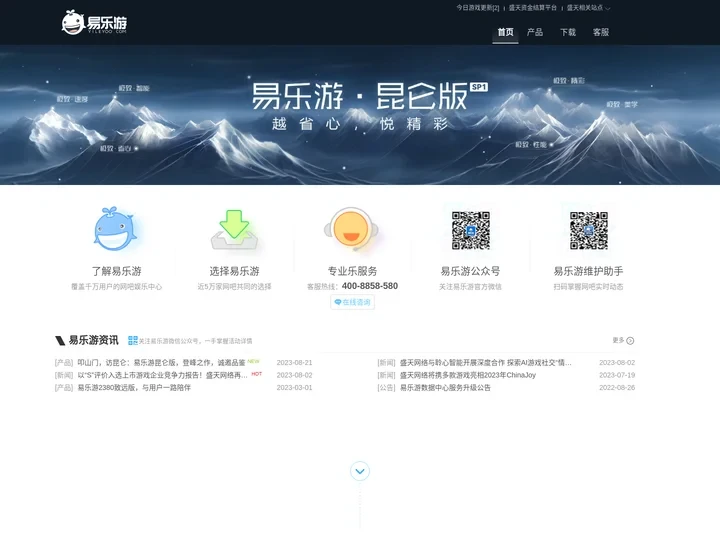Click the hotline number 400-8858-580
The image size is (720, 540).
tap(370, 286)
